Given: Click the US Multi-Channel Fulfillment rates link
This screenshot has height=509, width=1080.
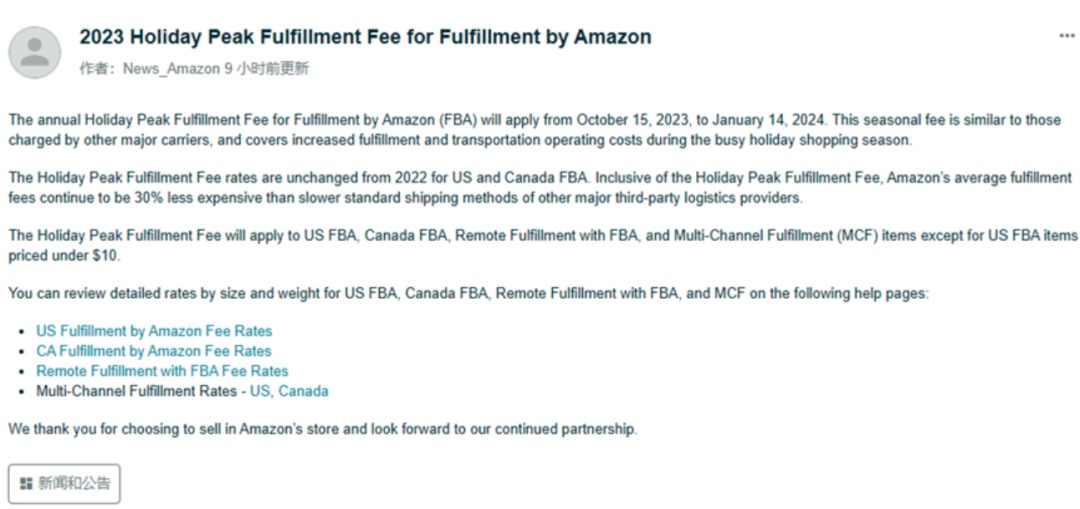Looking at the screenshot, I should pyautogui.click(x=259, y=391).
